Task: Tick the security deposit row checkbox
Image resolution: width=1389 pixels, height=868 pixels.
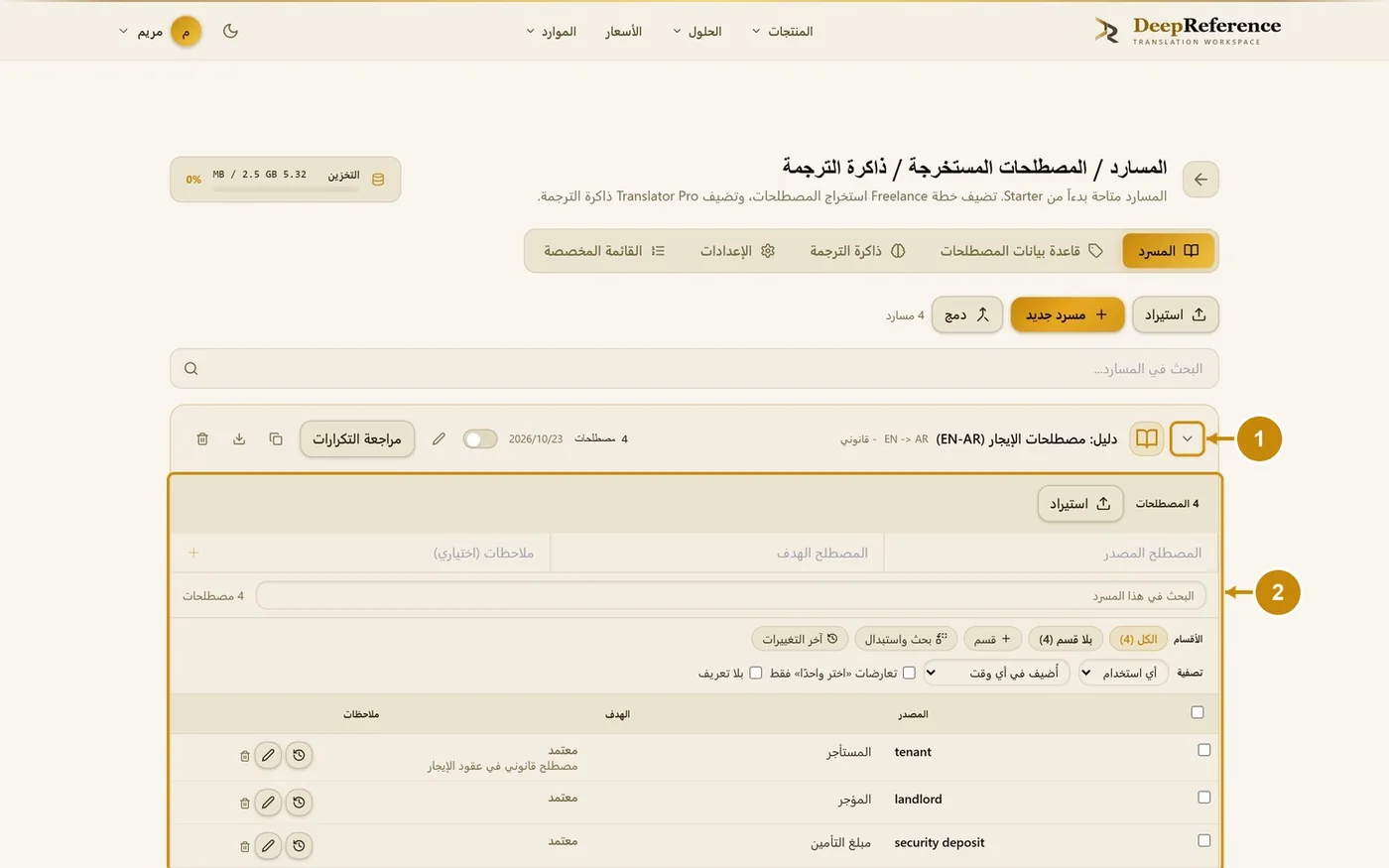Action: [1204, 840]
